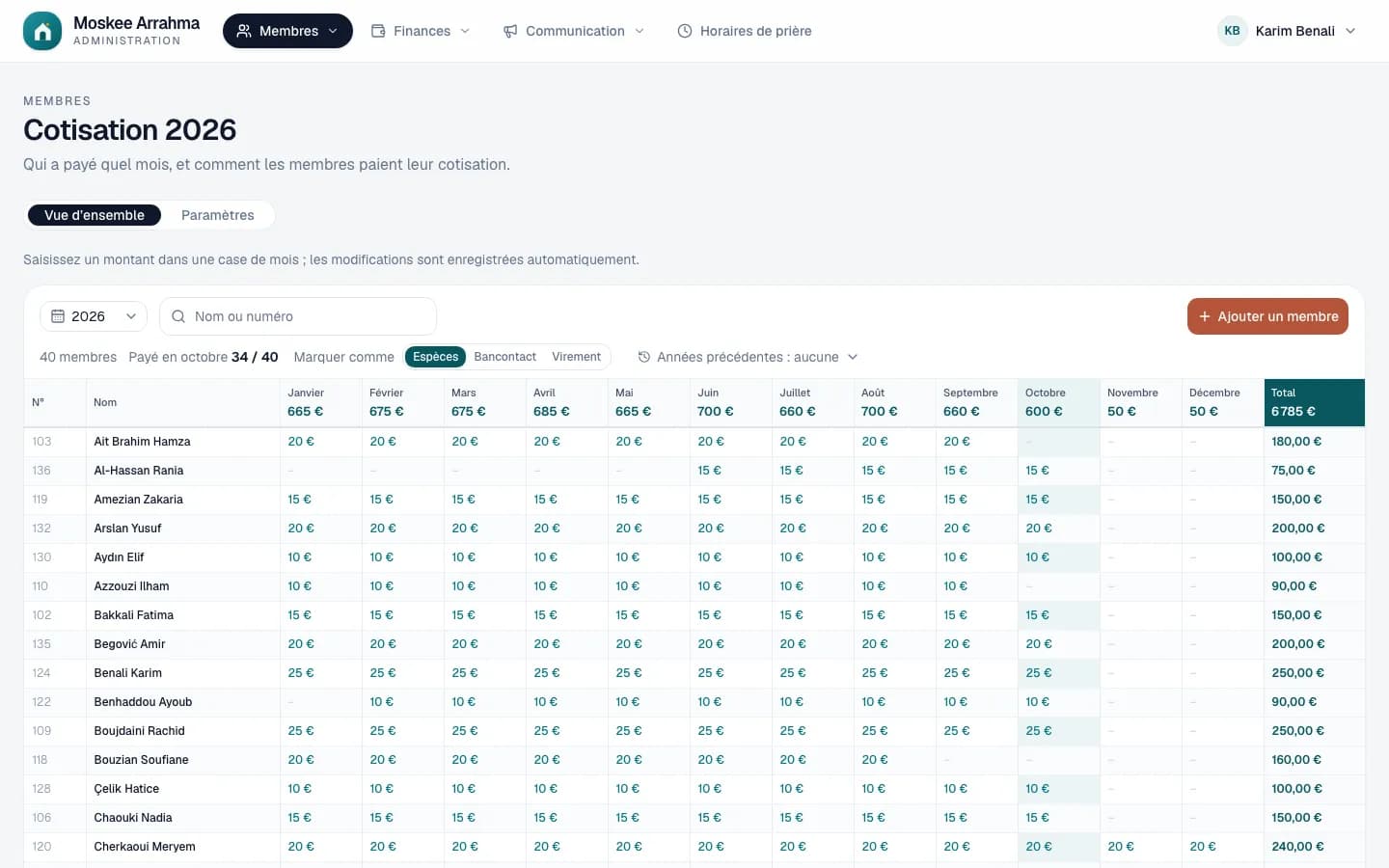Click Ajouter un membre button

pos(1267,316)
